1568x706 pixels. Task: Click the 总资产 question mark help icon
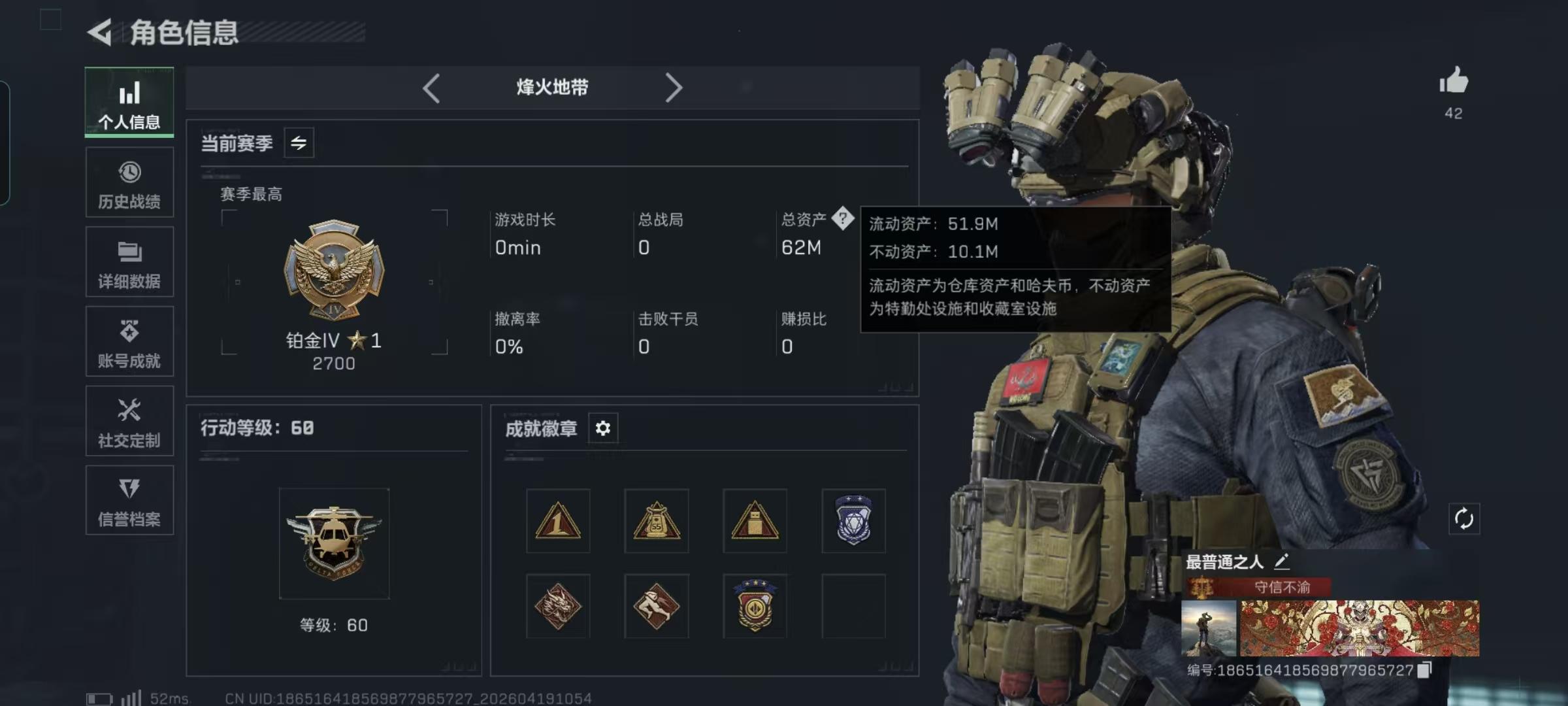843,218
